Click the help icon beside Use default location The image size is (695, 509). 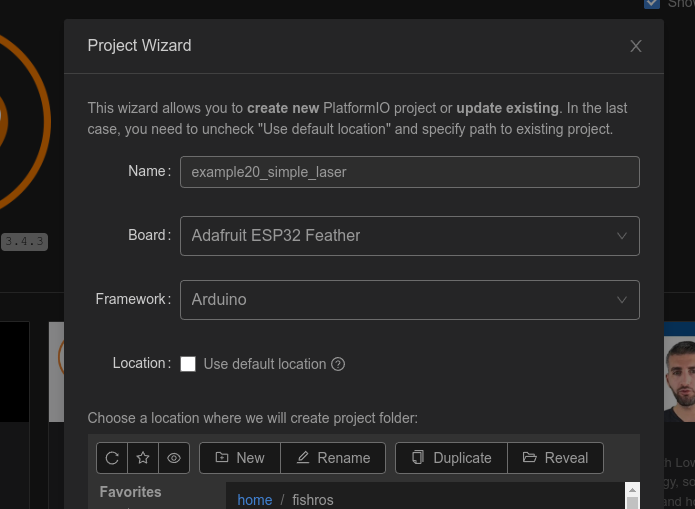(x=338, y=364)
